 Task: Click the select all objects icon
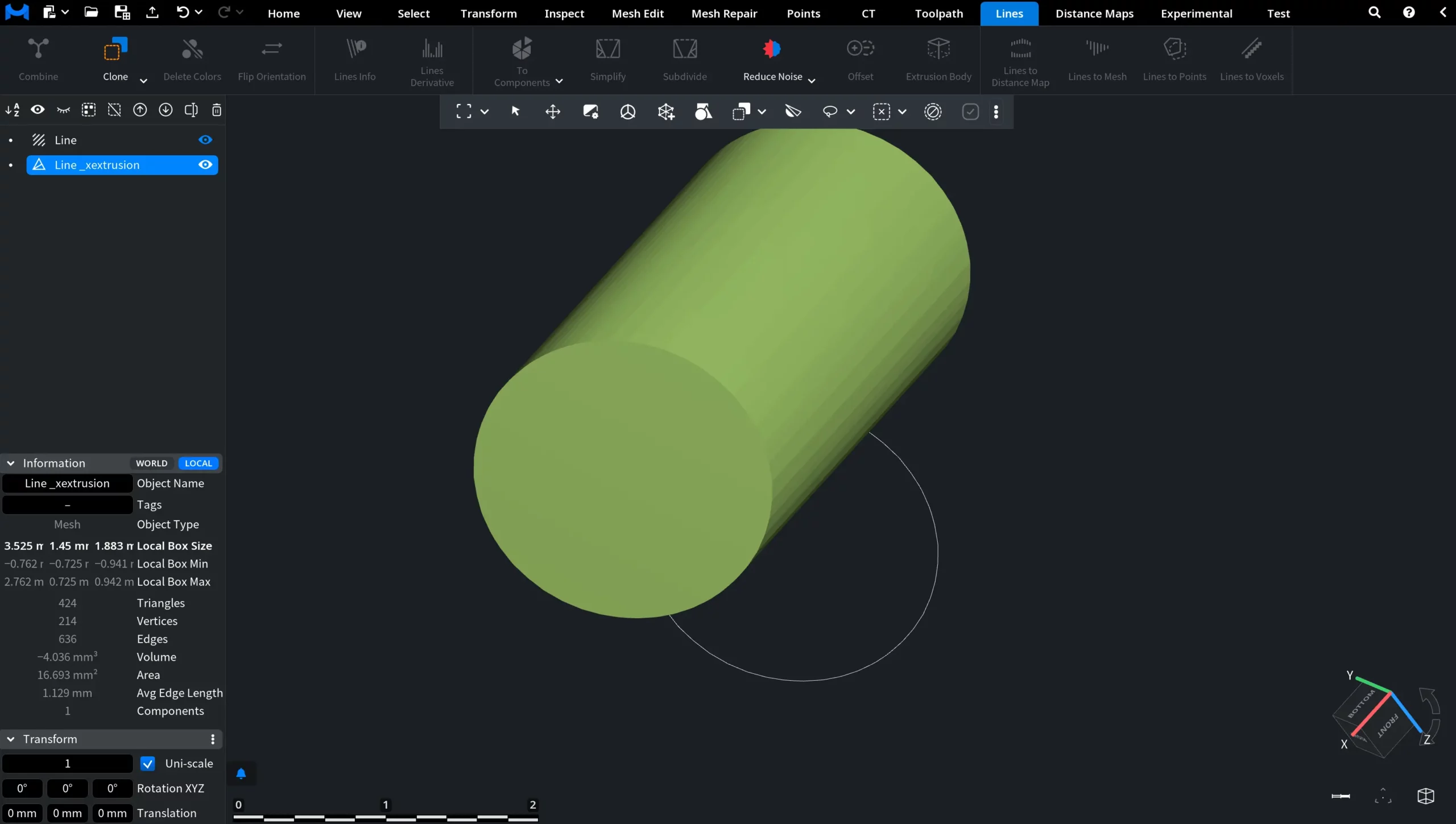coord(89,110)
